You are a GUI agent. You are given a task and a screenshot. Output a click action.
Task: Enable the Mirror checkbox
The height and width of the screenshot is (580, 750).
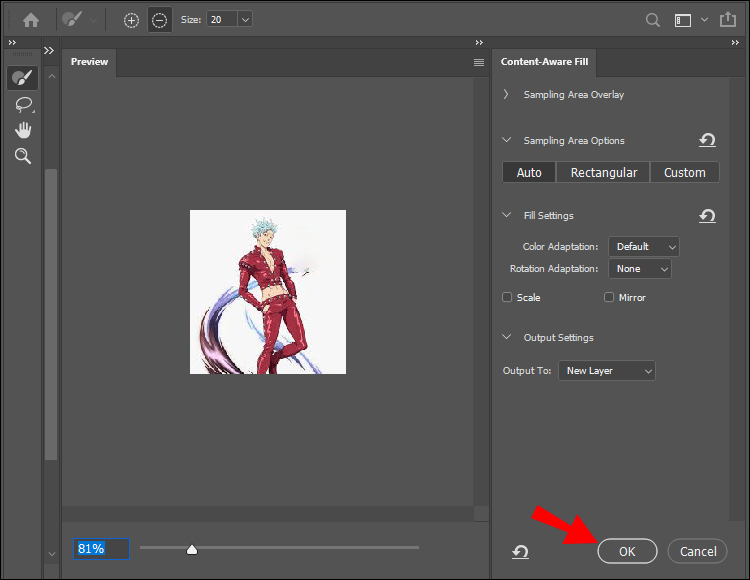pyautogui.click(x=609, y=297)
